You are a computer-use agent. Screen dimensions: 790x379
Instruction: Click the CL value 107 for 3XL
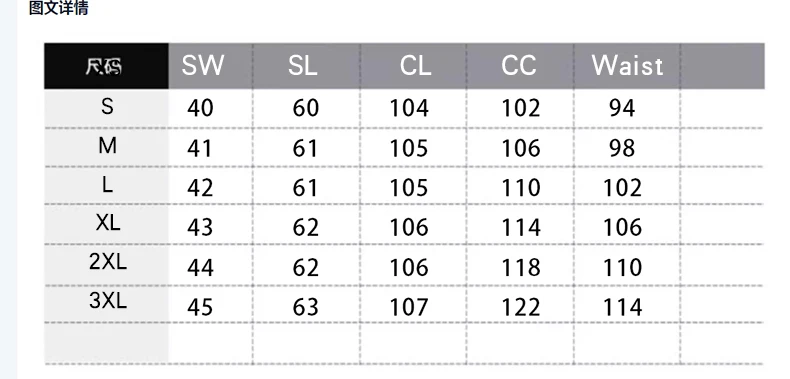click(x=409, y=307)
